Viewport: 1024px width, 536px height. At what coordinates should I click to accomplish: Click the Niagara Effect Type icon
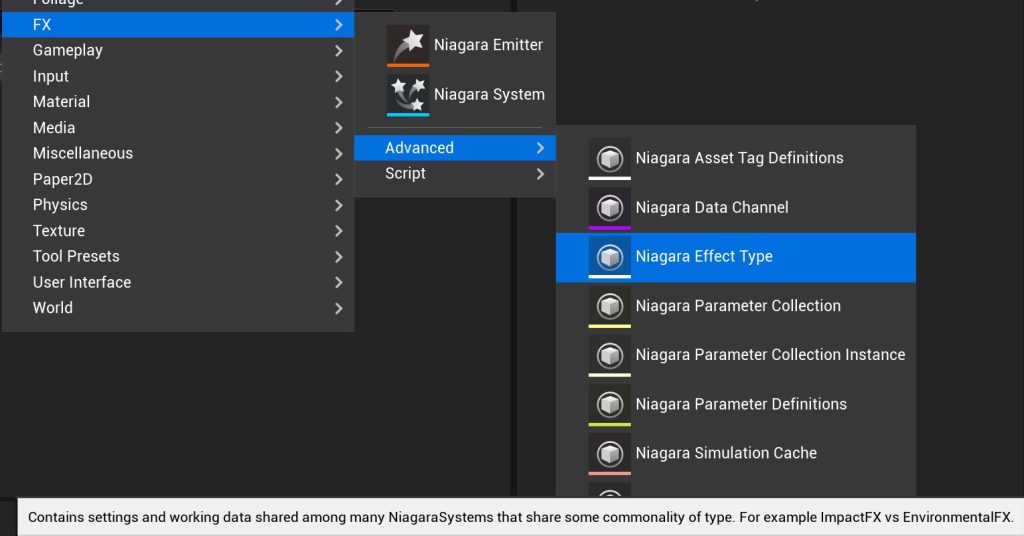click(609, 257)
